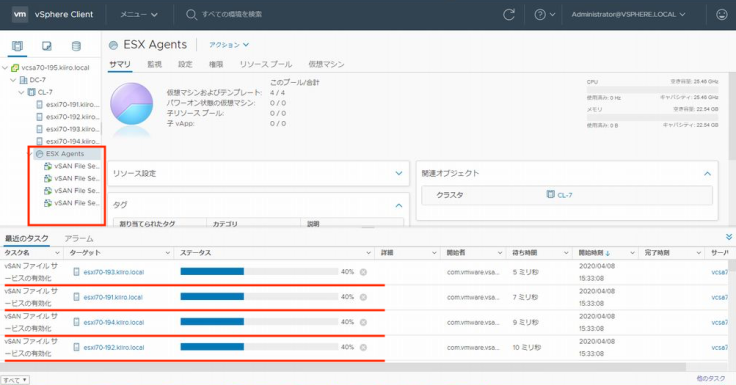Open 他のタスク link

click(711, 378)
